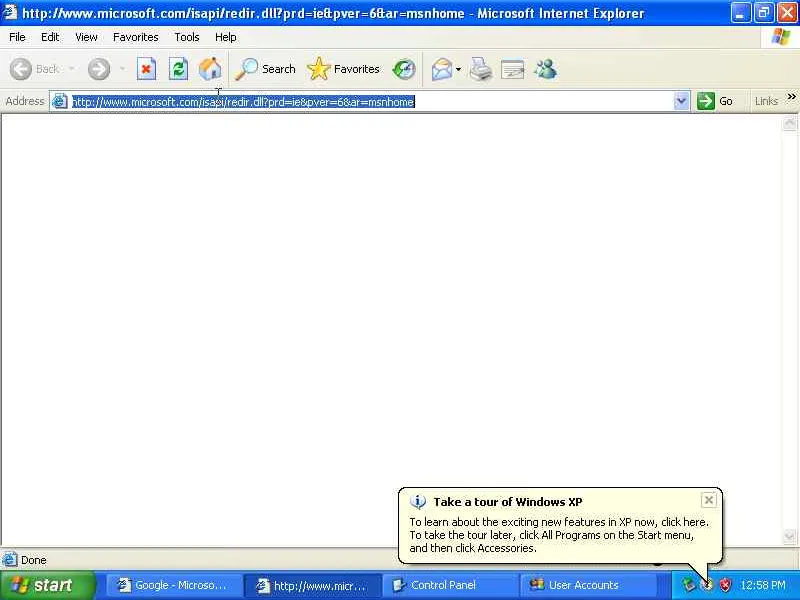Switch to Control Panel taskbar button
The height and width of the screenshot is (600, 800).
(x=449, y=585)
